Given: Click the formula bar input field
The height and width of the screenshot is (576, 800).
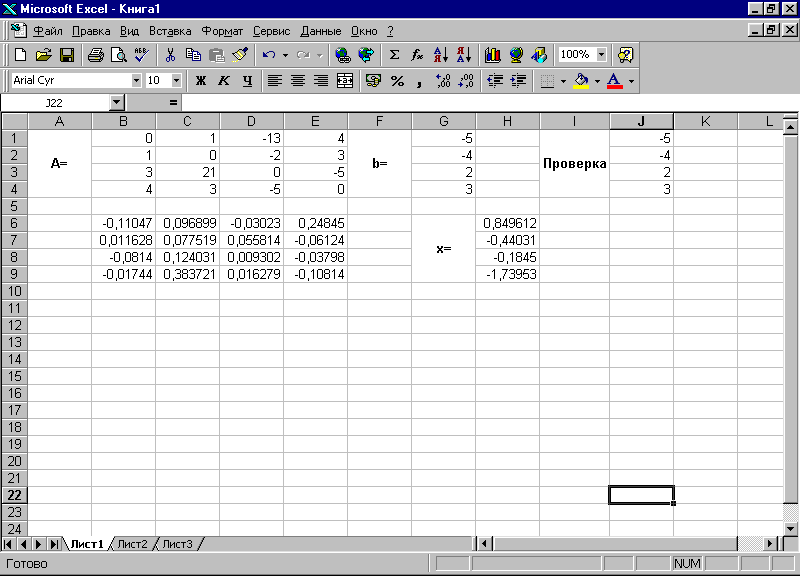Looking at the screenshot, I should point(489,103).
